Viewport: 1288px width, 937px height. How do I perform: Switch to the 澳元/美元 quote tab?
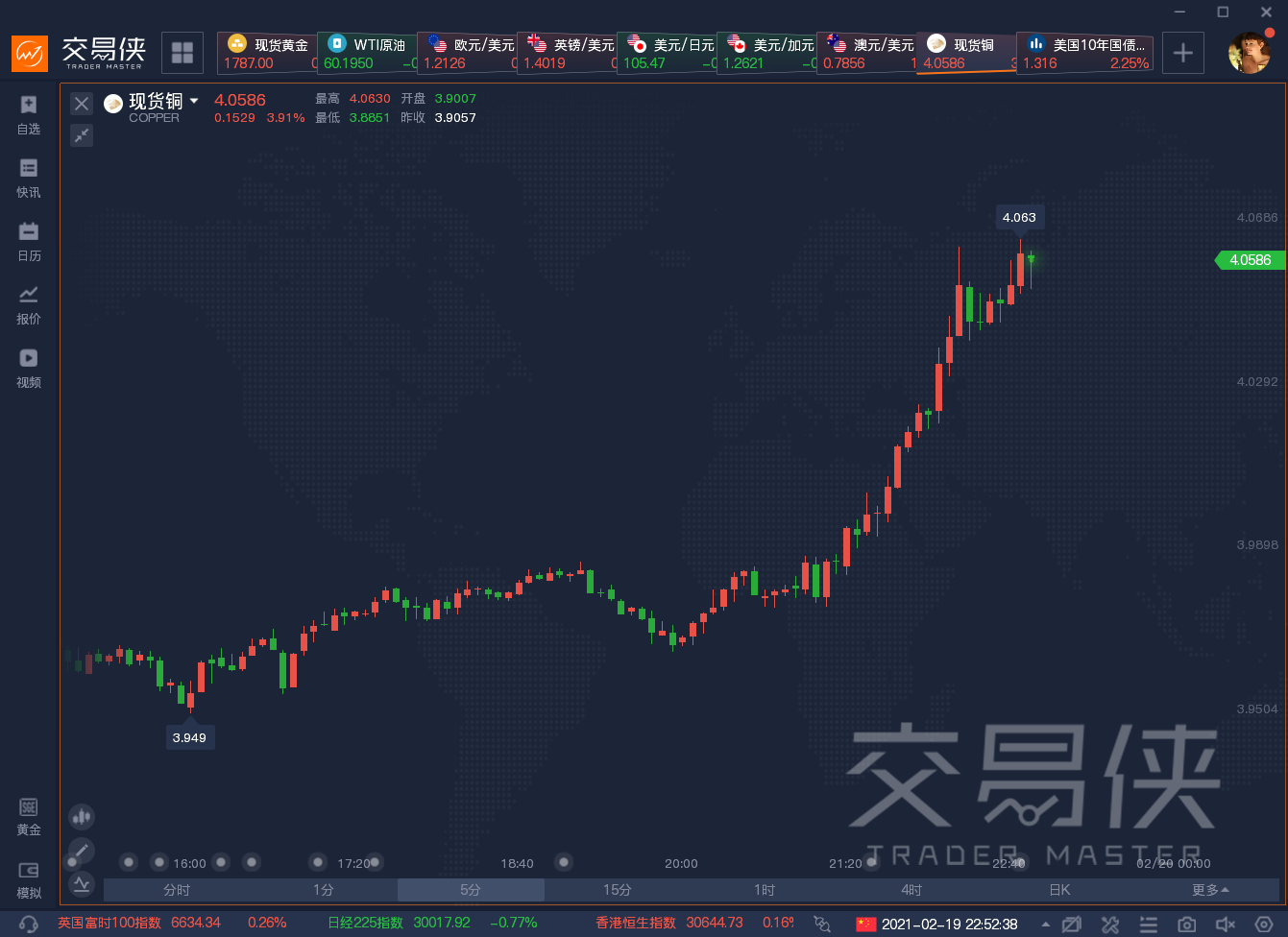pos(866,54)
